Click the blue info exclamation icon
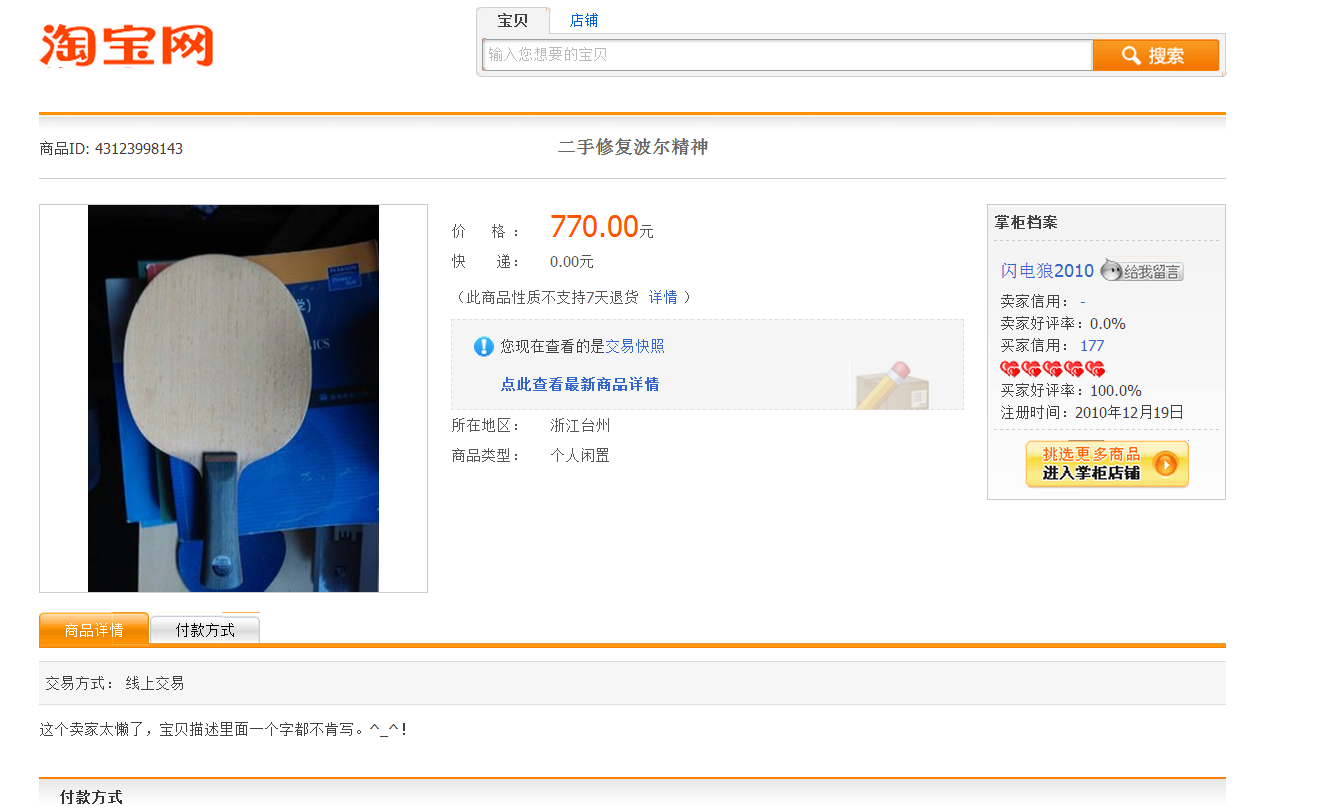Viewport: 1335px width, 809px height. pos(484,347)
